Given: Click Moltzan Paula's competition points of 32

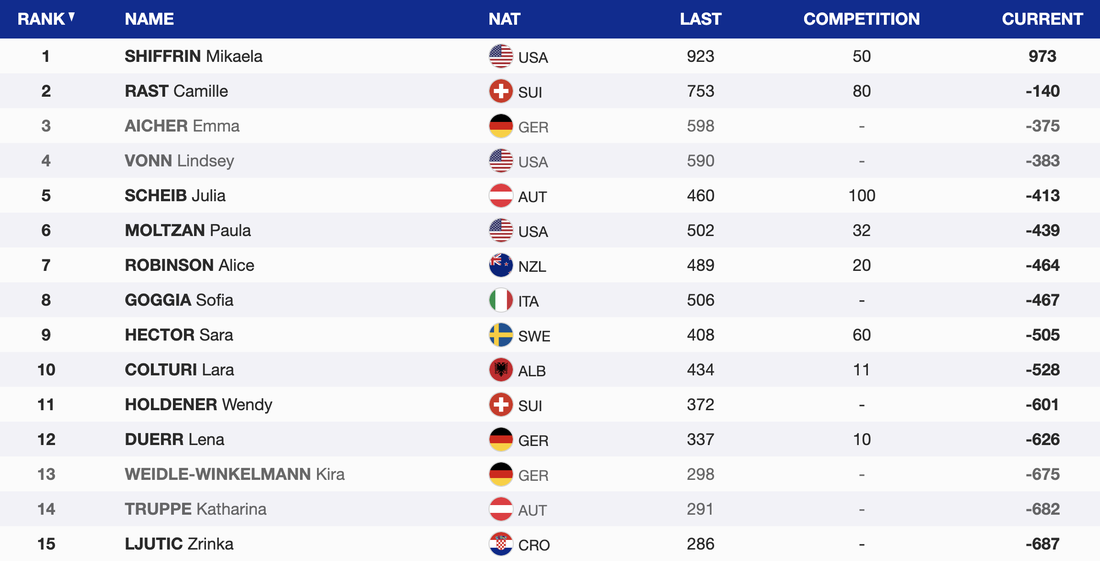Looking at the screenshot, I should (862, 230).
